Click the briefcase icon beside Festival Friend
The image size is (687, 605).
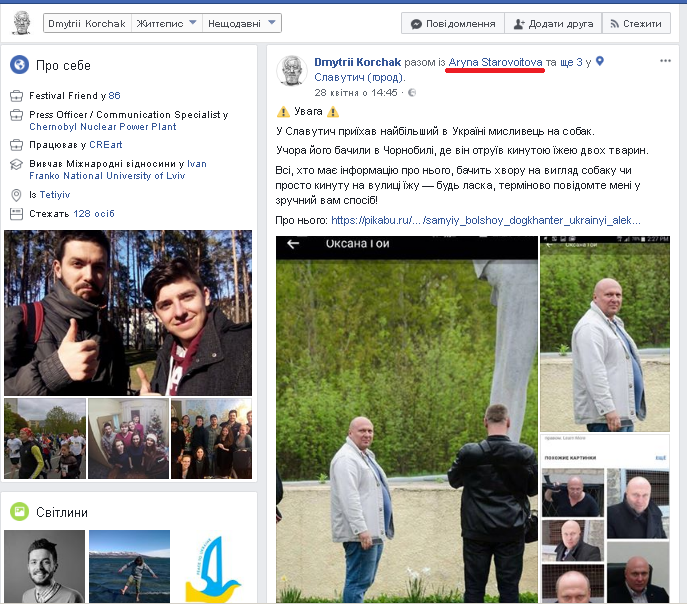[x=16, y=96]
